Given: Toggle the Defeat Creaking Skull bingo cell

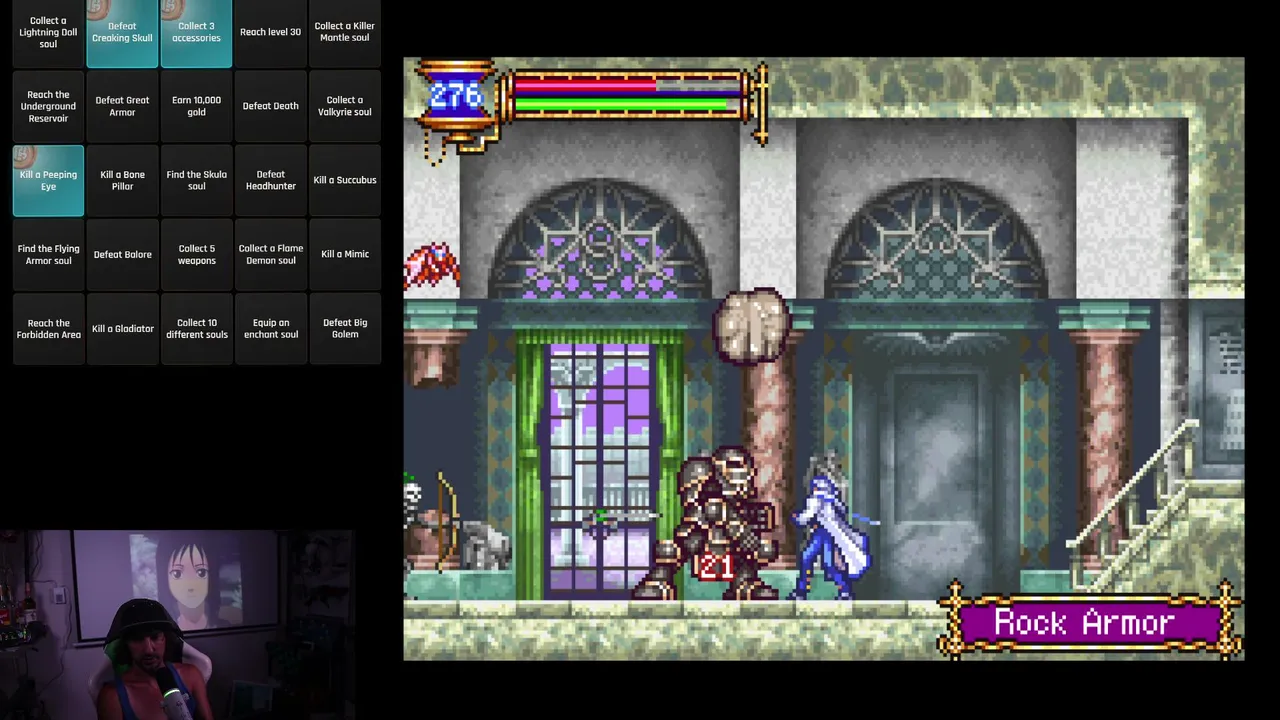Looking at the screenshot, I should click(122, 32).
